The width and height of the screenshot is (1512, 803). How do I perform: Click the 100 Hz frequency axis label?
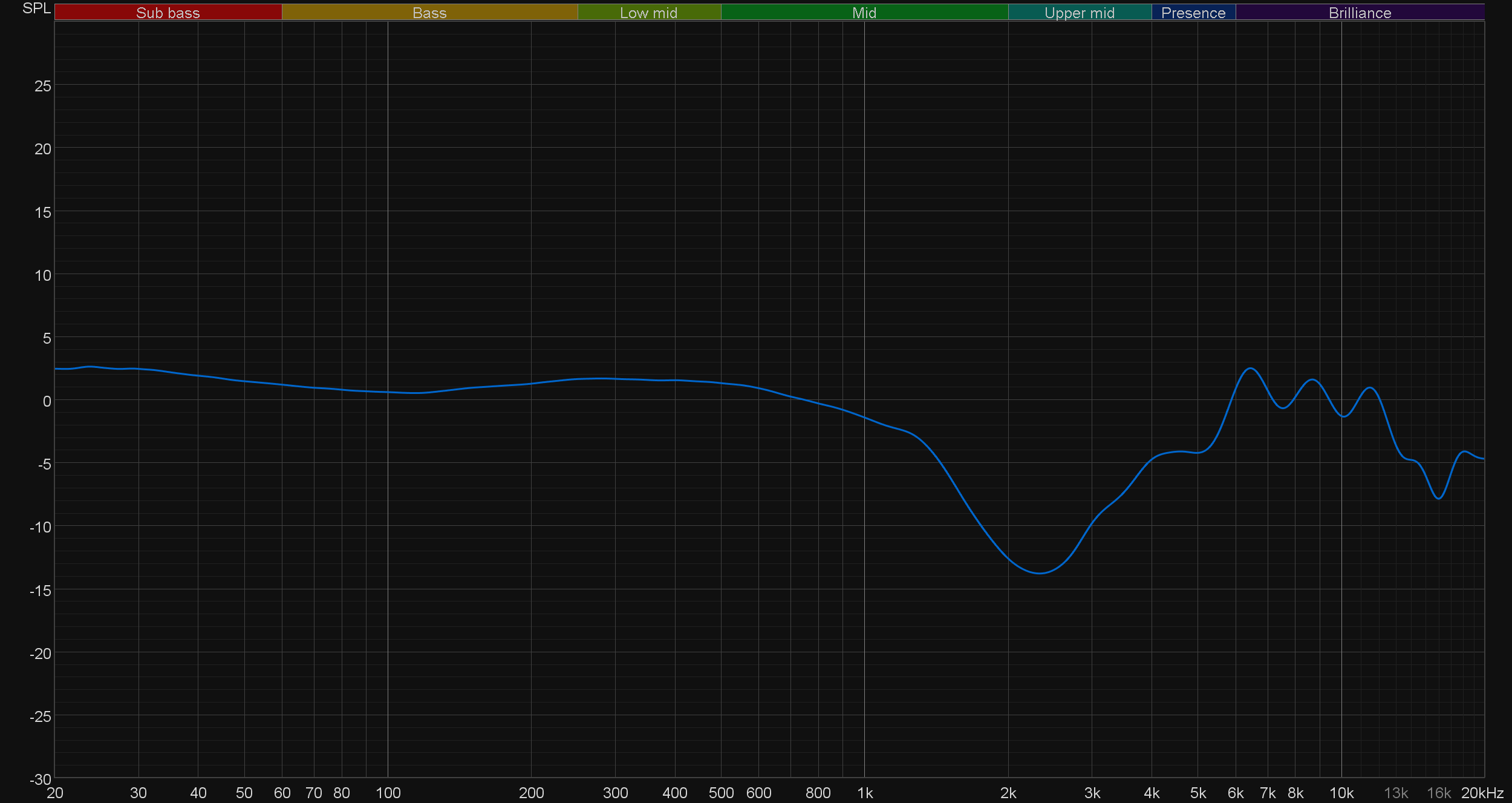point(388,793)
